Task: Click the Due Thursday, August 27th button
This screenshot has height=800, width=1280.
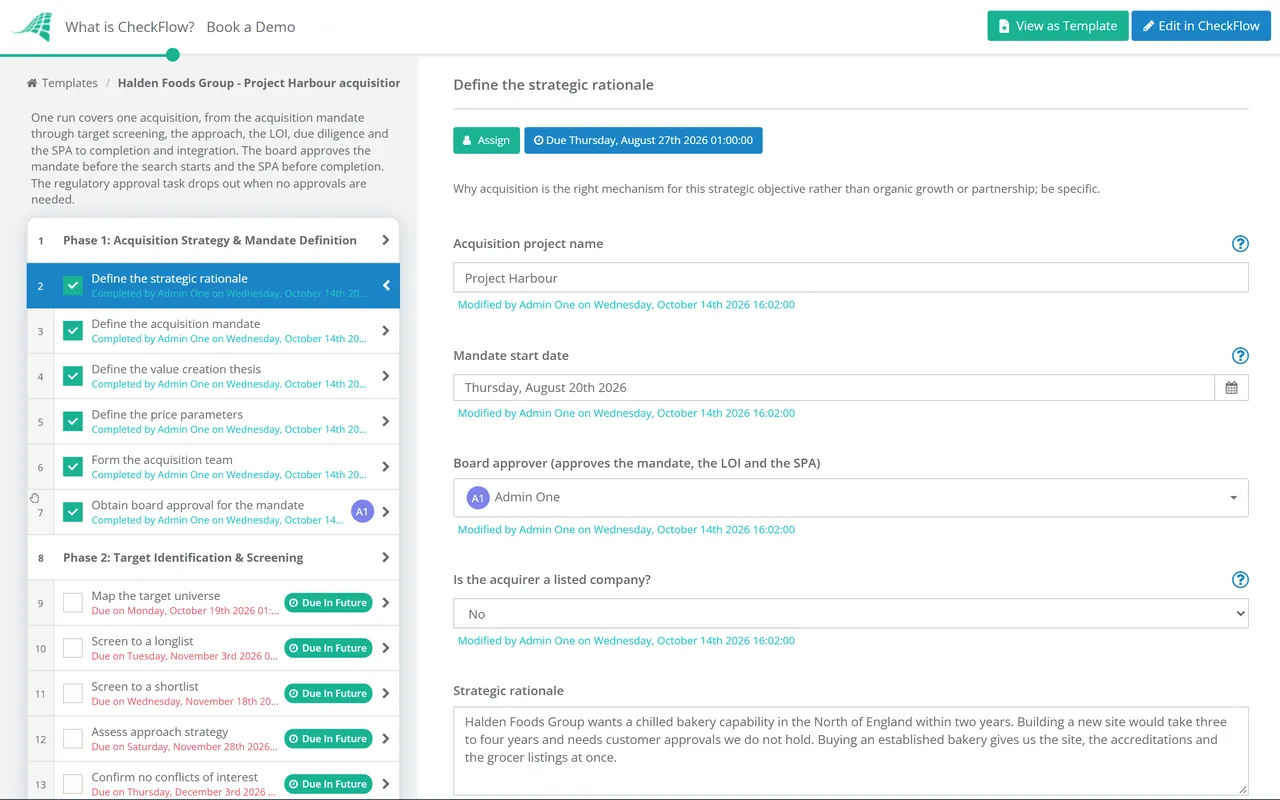Action: 643,140
